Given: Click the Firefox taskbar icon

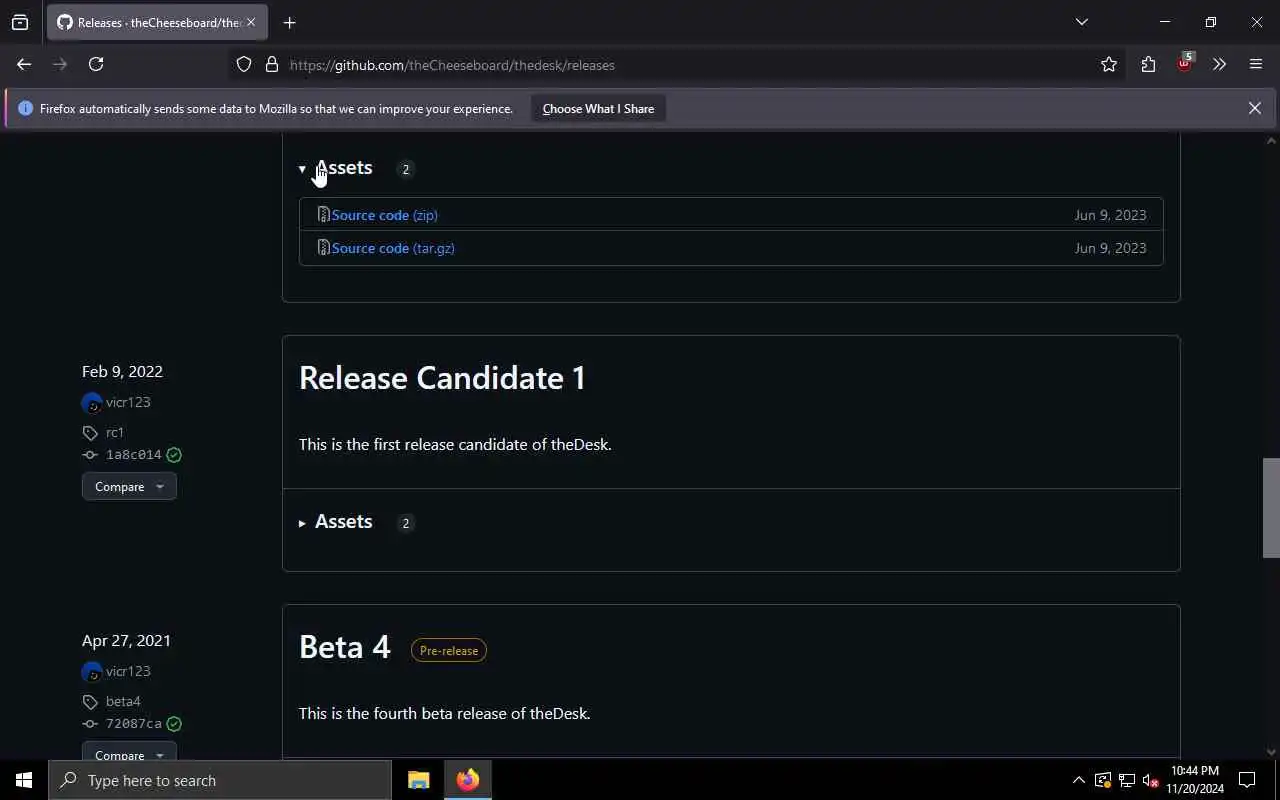Looking at the screenshot, I should coord(468,780).
